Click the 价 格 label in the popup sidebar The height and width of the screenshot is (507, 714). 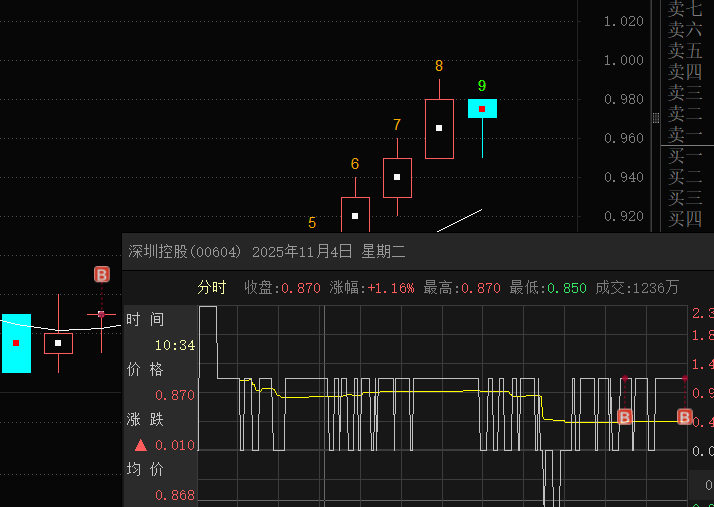145,369
